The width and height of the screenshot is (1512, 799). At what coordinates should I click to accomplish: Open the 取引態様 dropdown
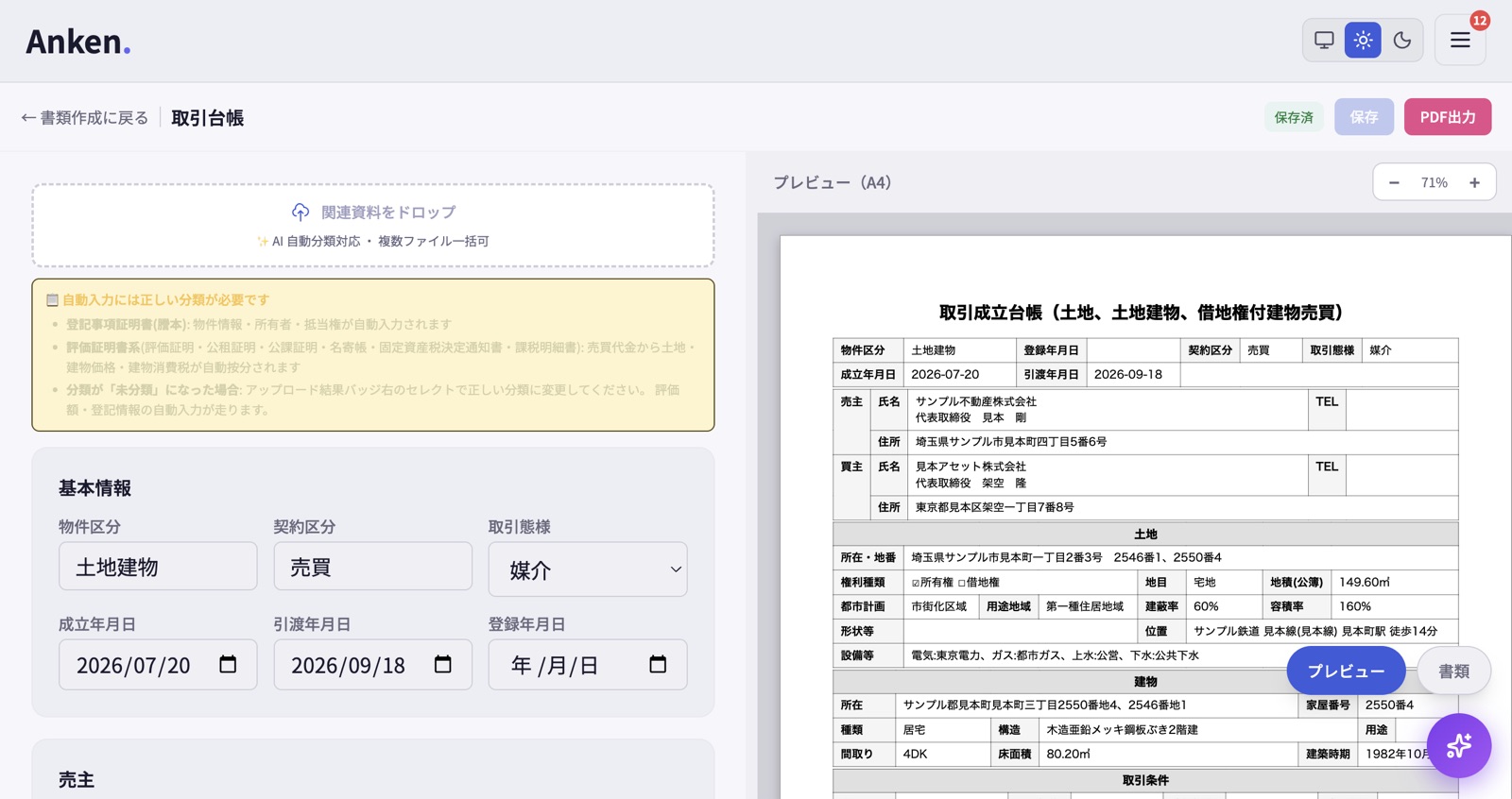(x=588, y=569)
